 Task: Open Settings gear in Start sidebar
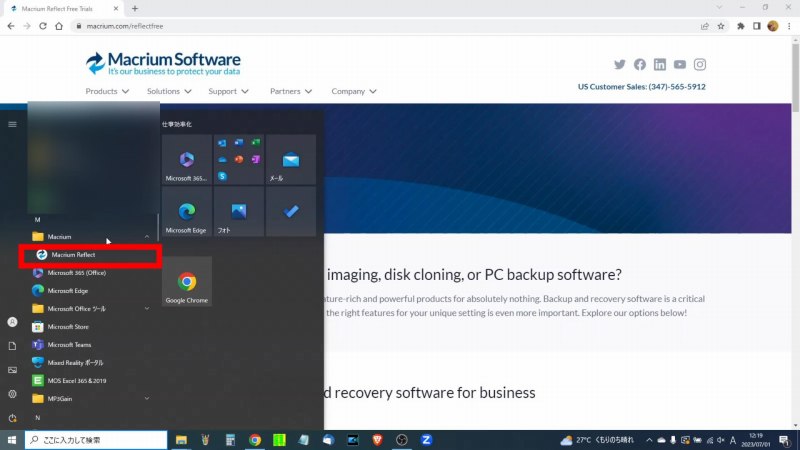pyautogui.click(x=12, y=394)
